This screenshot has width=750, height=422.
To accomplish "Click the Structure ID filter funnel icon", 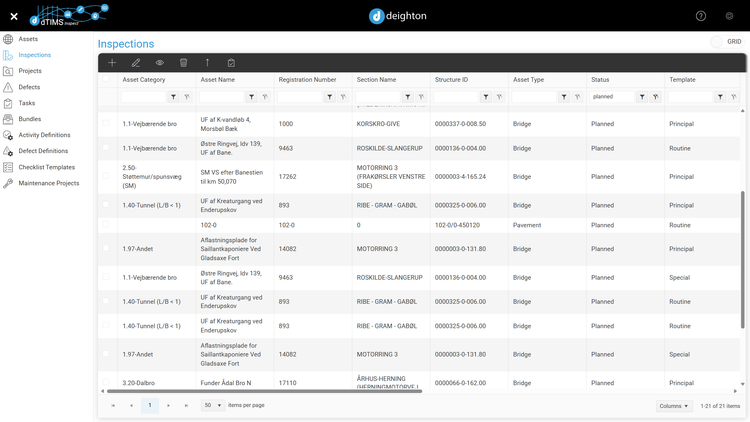I will (x=486, y=97).
